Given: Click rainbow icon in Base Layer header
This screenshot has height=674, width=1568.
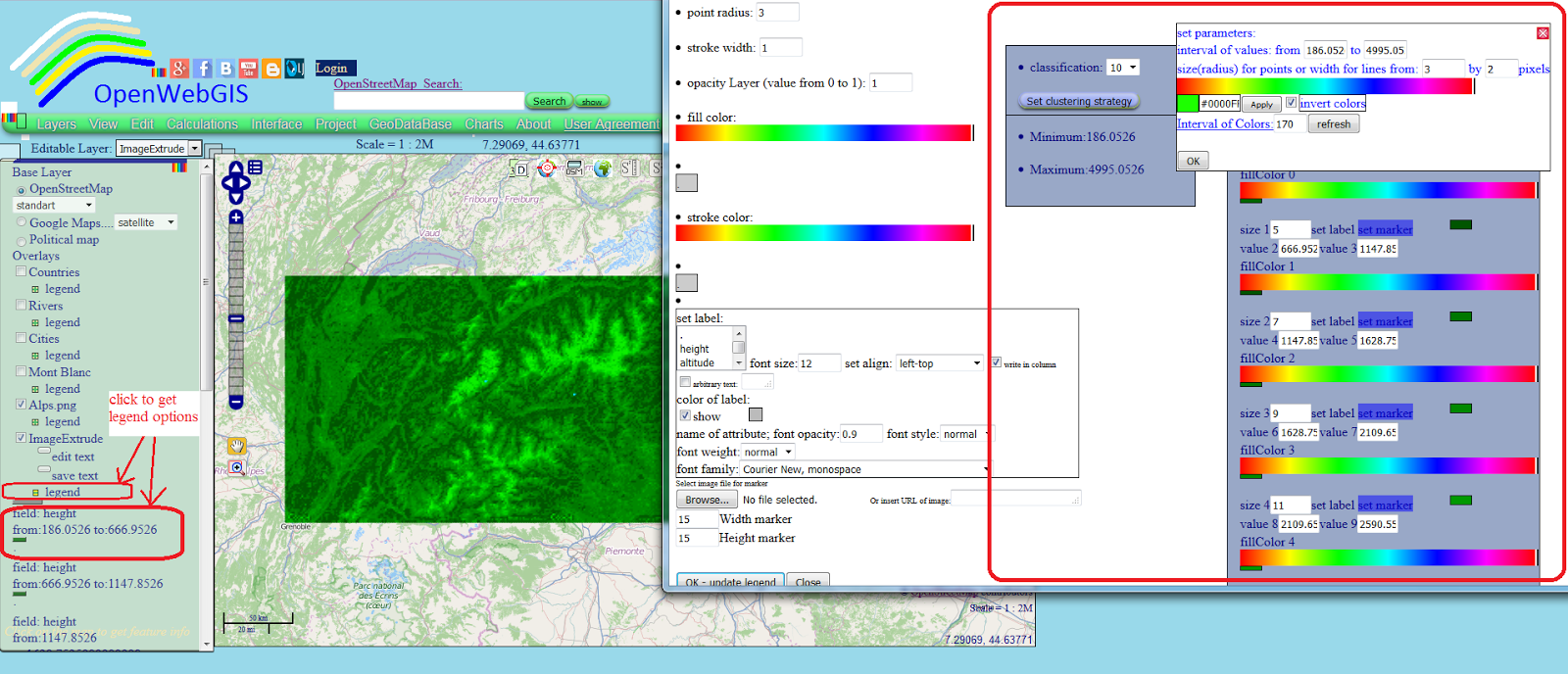Looking at the screenshot, I should point(179,167).
